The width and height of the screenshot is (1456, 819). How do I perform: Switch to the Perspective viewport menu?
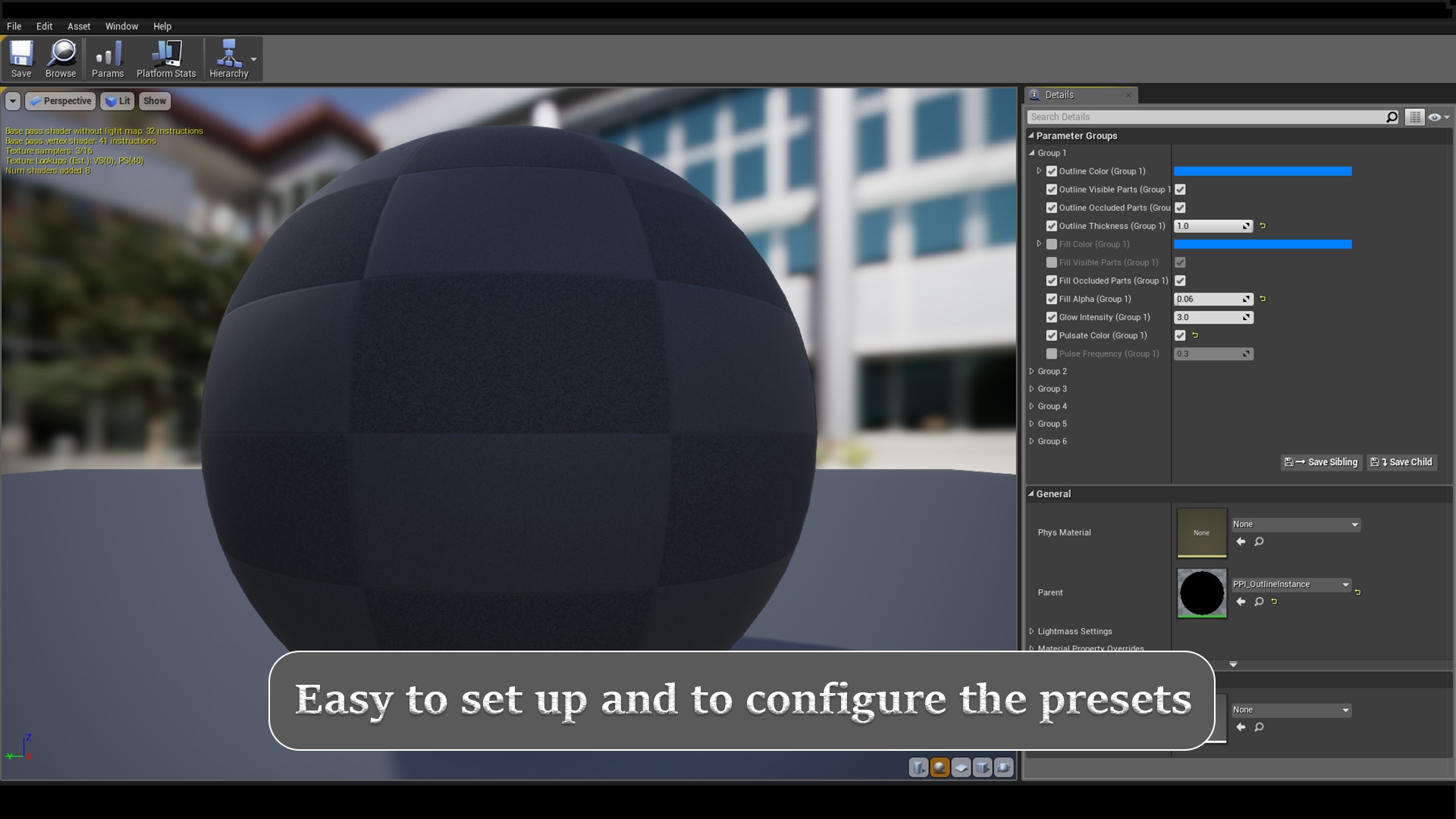(x=60, y=101)
